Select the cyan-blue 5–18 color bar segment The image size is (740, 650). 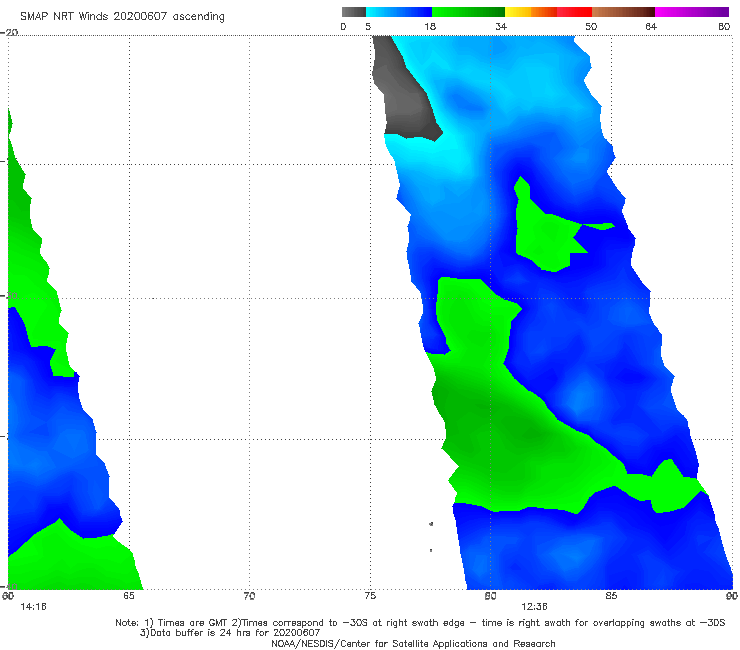399,12
